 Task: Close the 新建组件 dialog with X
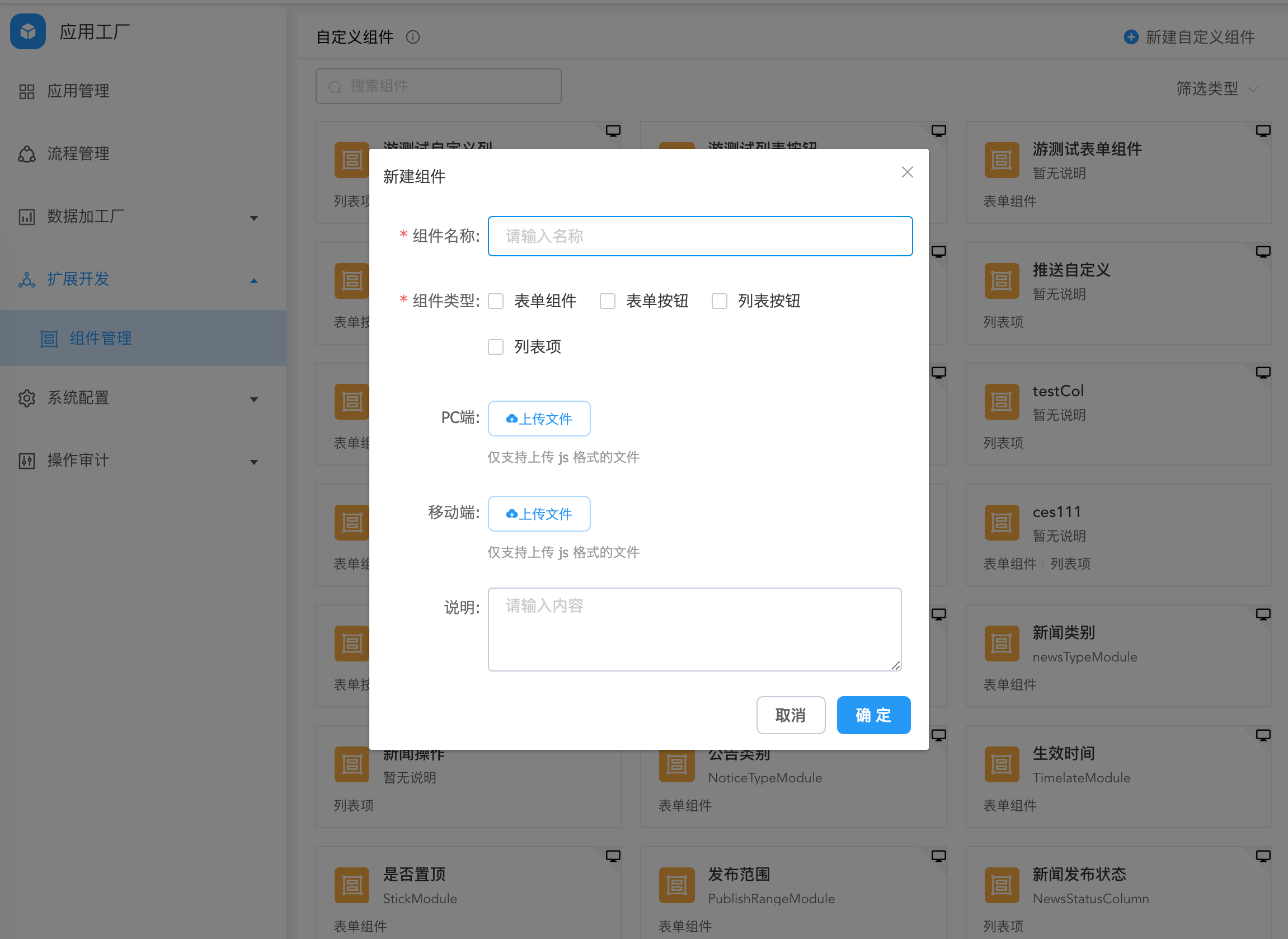click(907, 172)
